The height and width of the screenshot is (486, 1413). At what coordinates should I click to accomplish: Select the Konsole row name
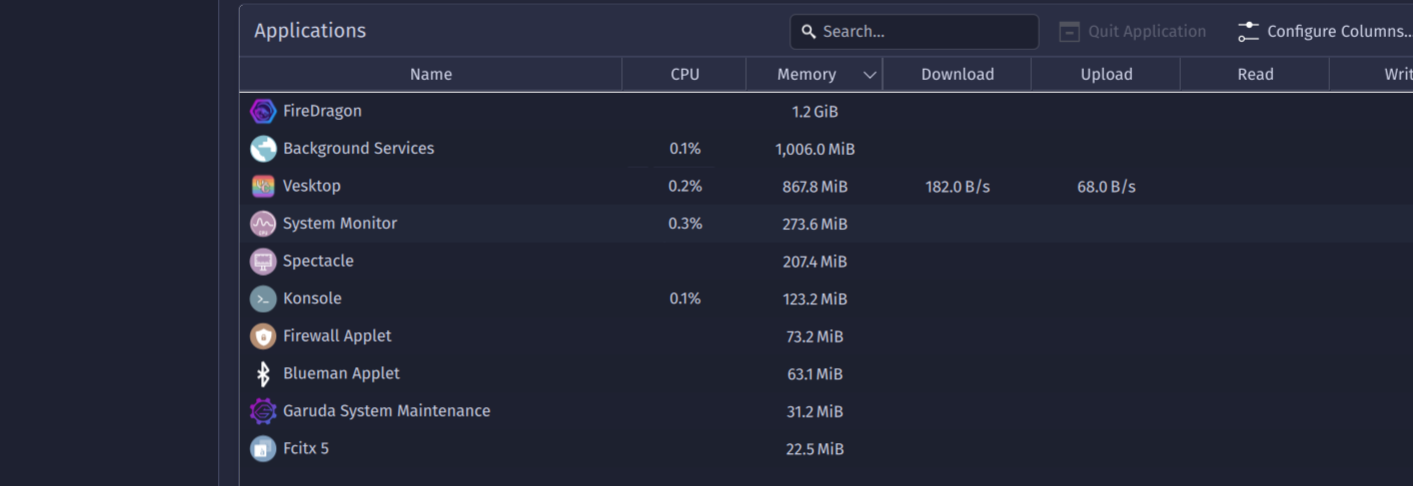pyautogui.click(x=312, y=298)
